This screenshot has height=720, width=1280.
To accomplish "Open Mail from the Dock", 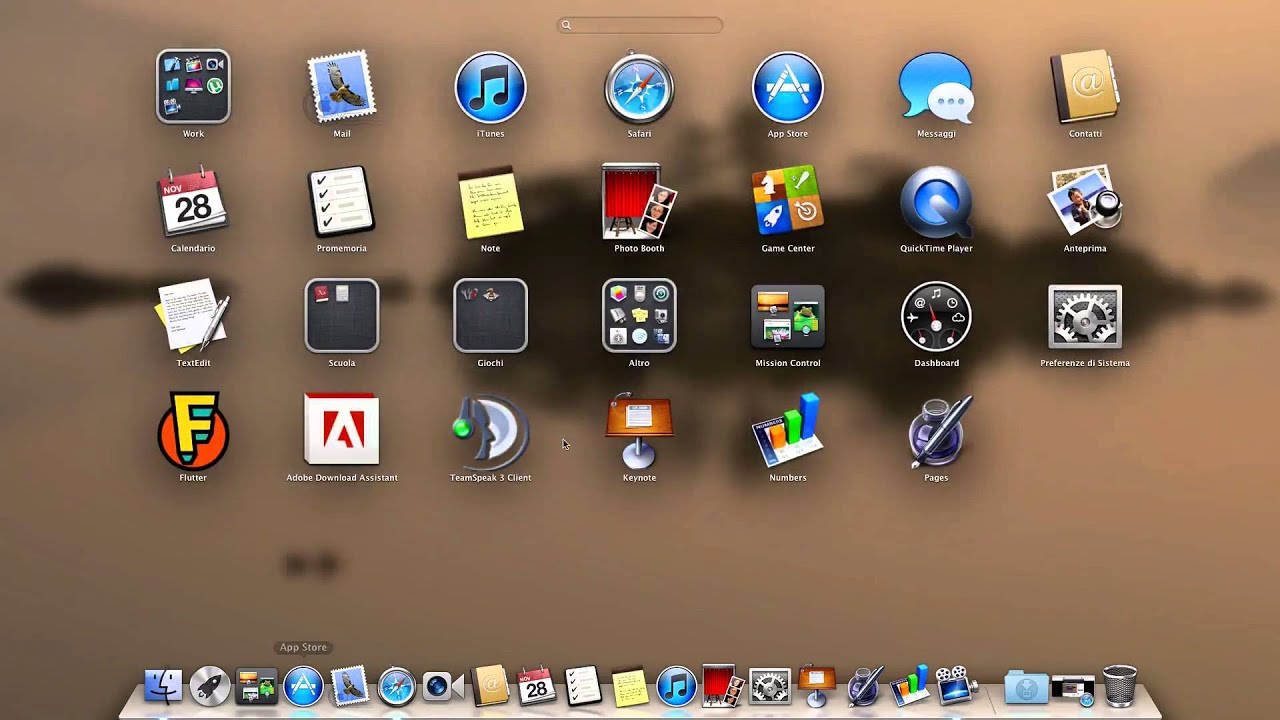I will tap(349, 687).
